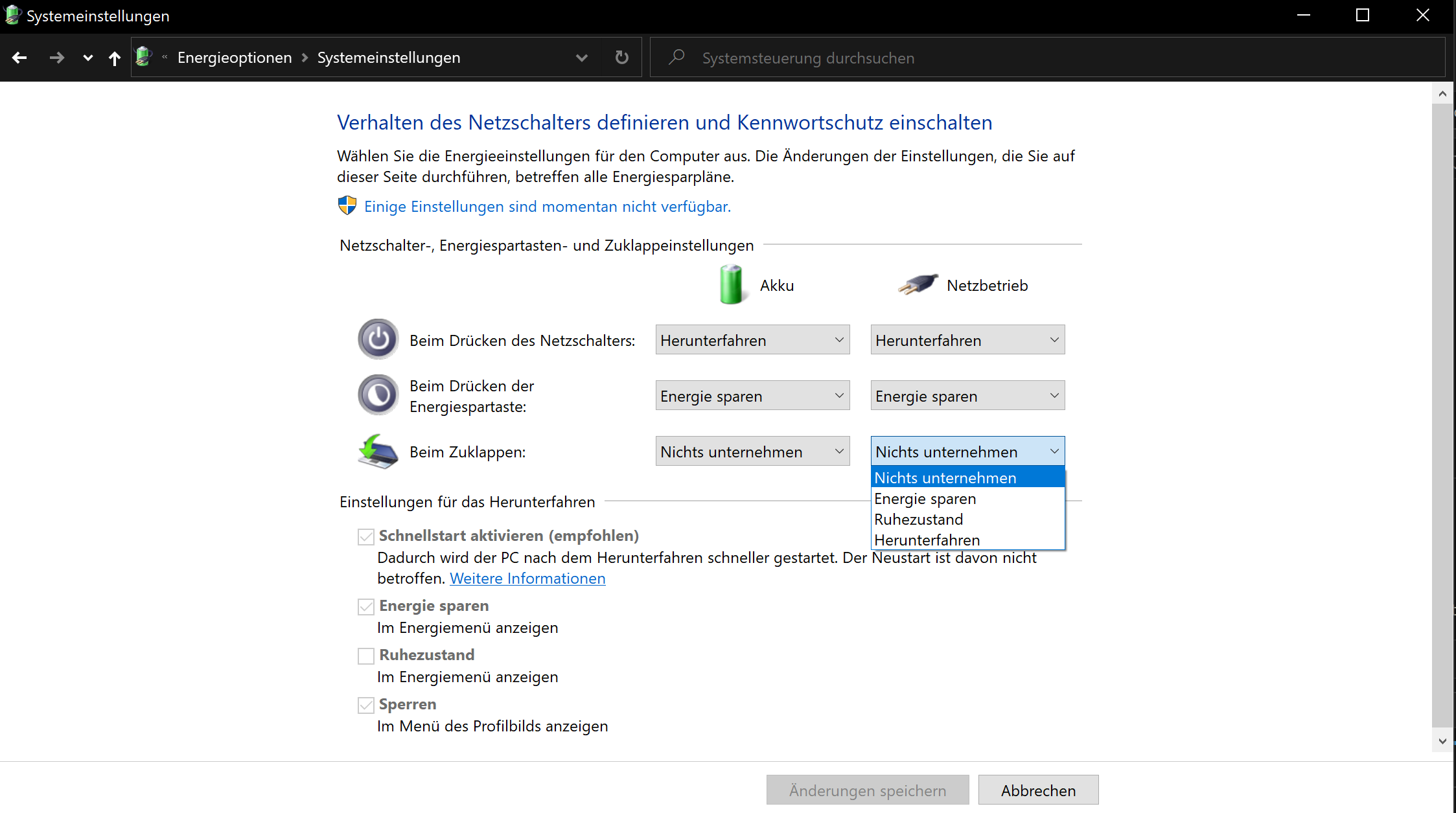Click the forward navigation arrow
1456x813 pixels.
[x=56, y=58]
